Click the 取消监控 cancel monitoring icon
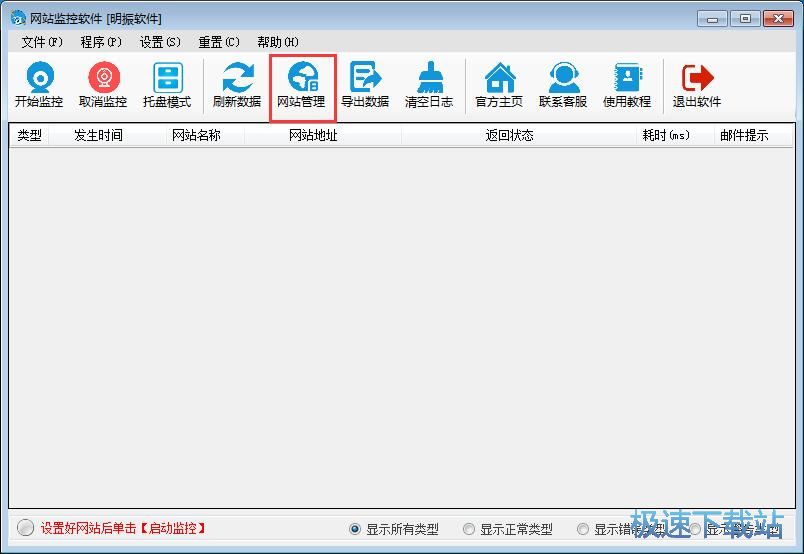Viewport: 804px width, 554px height. click(103, 85)
